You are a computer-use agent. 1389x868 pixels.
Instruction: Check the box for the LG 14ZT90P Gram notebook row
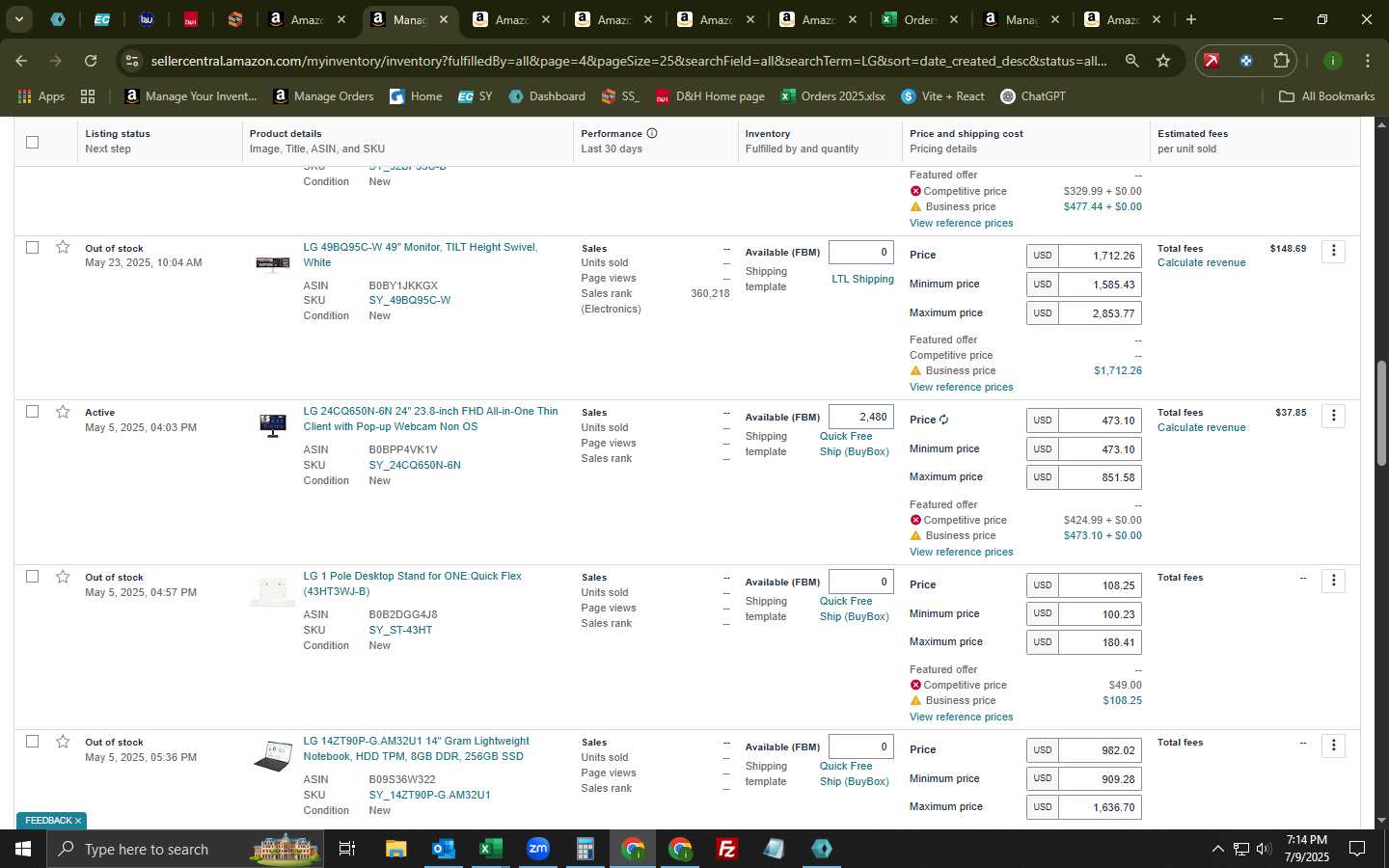click(32, 742)
